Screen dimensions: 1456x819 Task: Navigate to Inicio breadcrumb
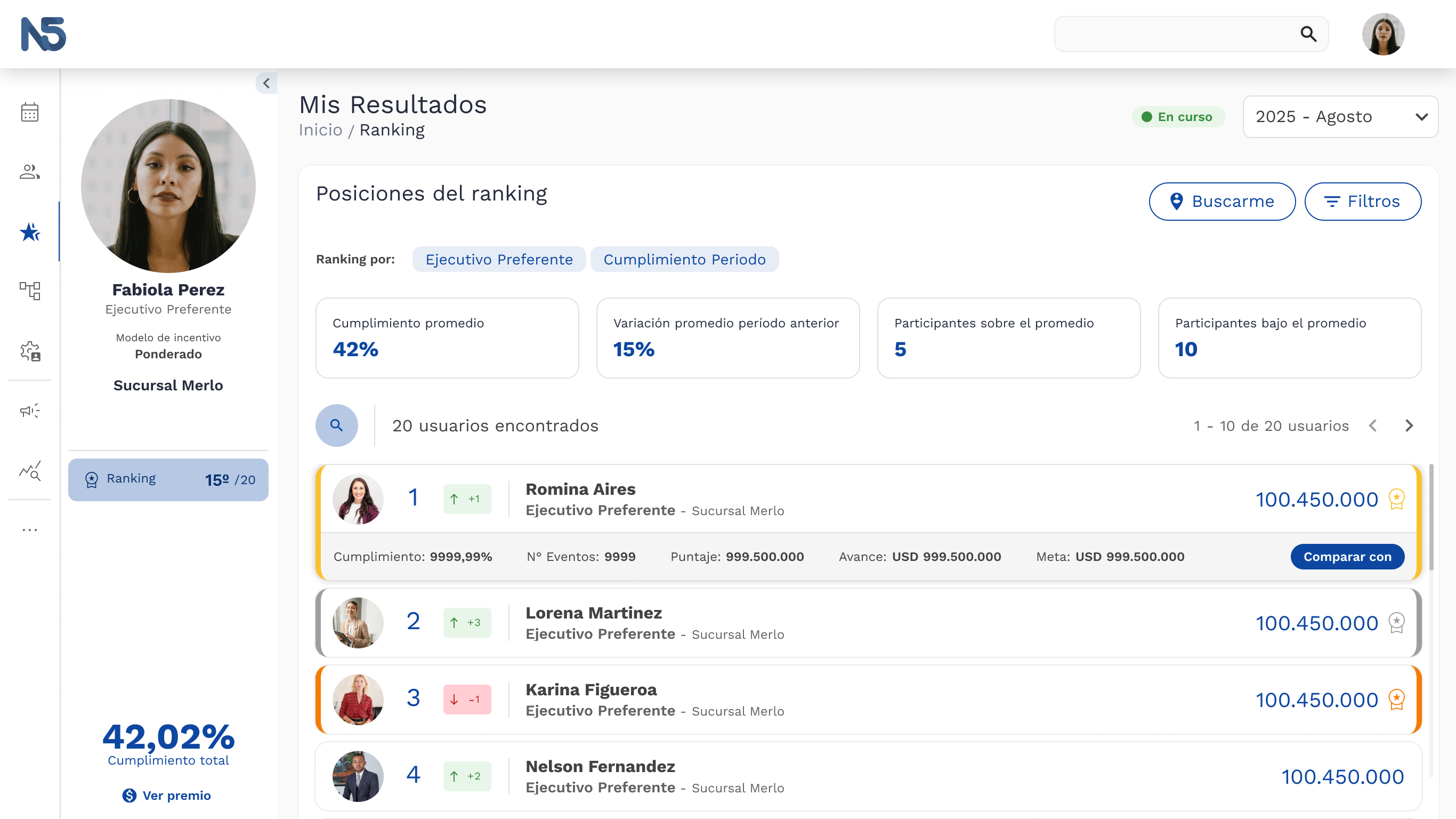click(x=320, y=130)
